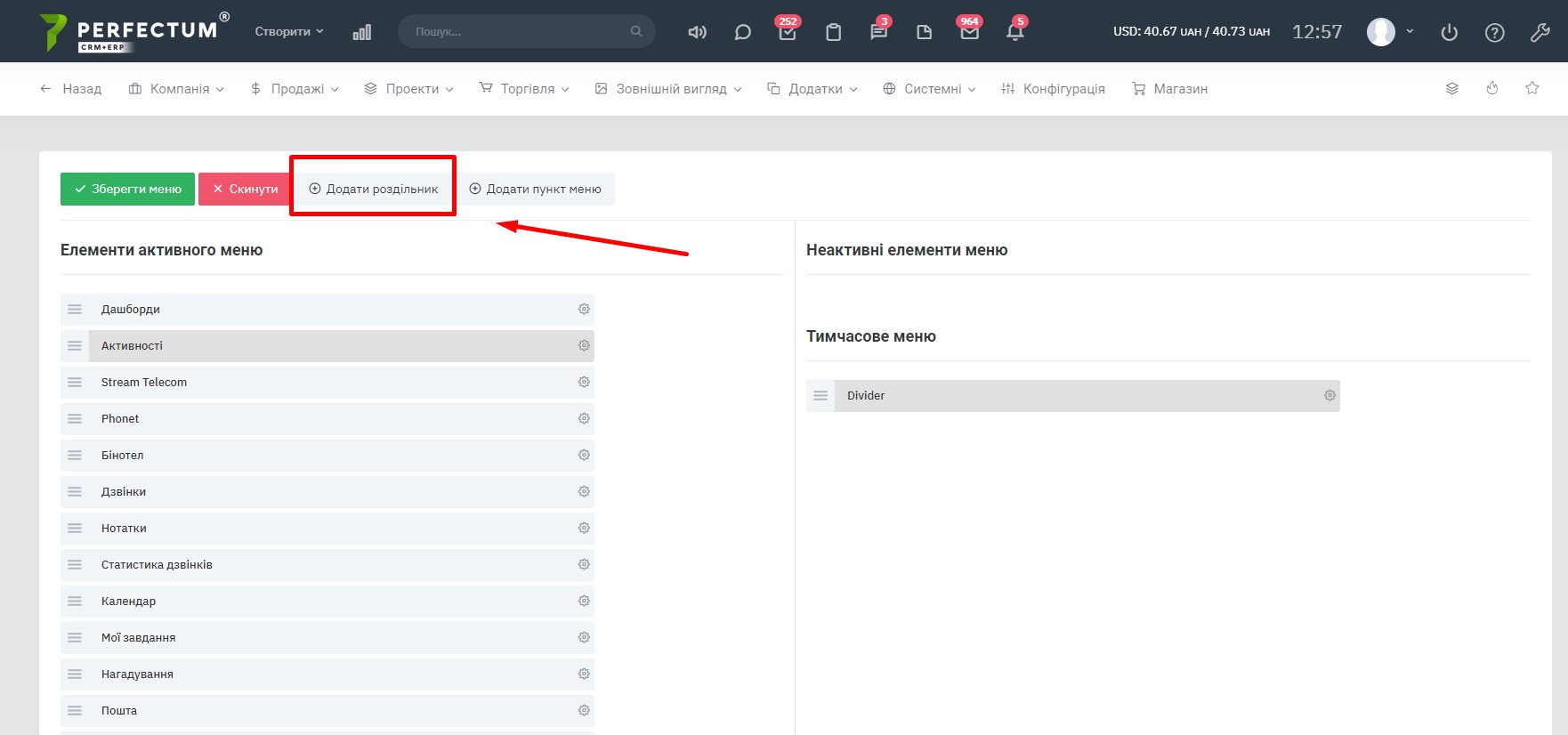Click the bar chart statistics icon
The image size is (1568, 735).
(361, 32)
